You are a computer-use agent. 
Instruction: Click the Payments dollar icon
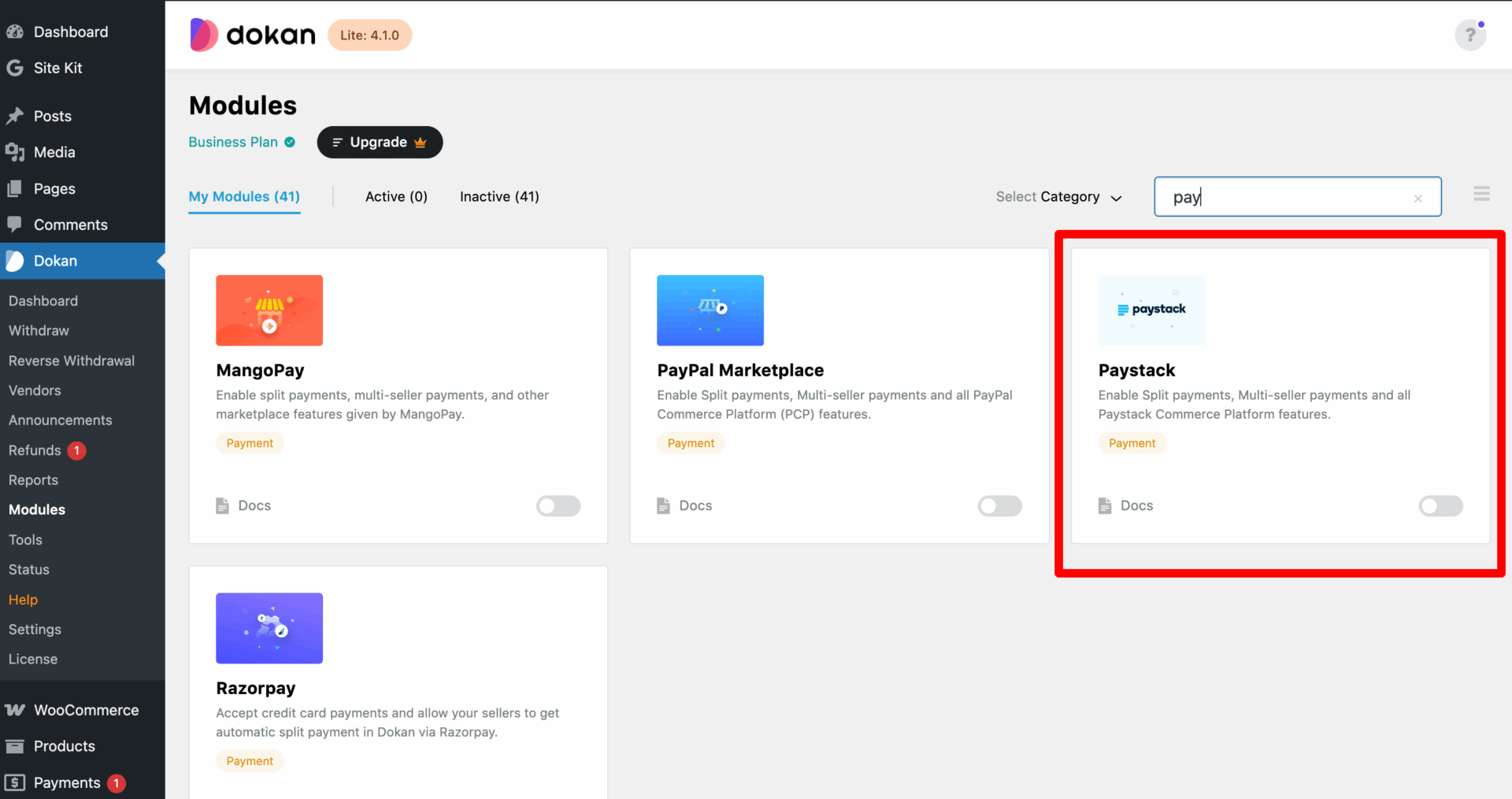(15, 782)
